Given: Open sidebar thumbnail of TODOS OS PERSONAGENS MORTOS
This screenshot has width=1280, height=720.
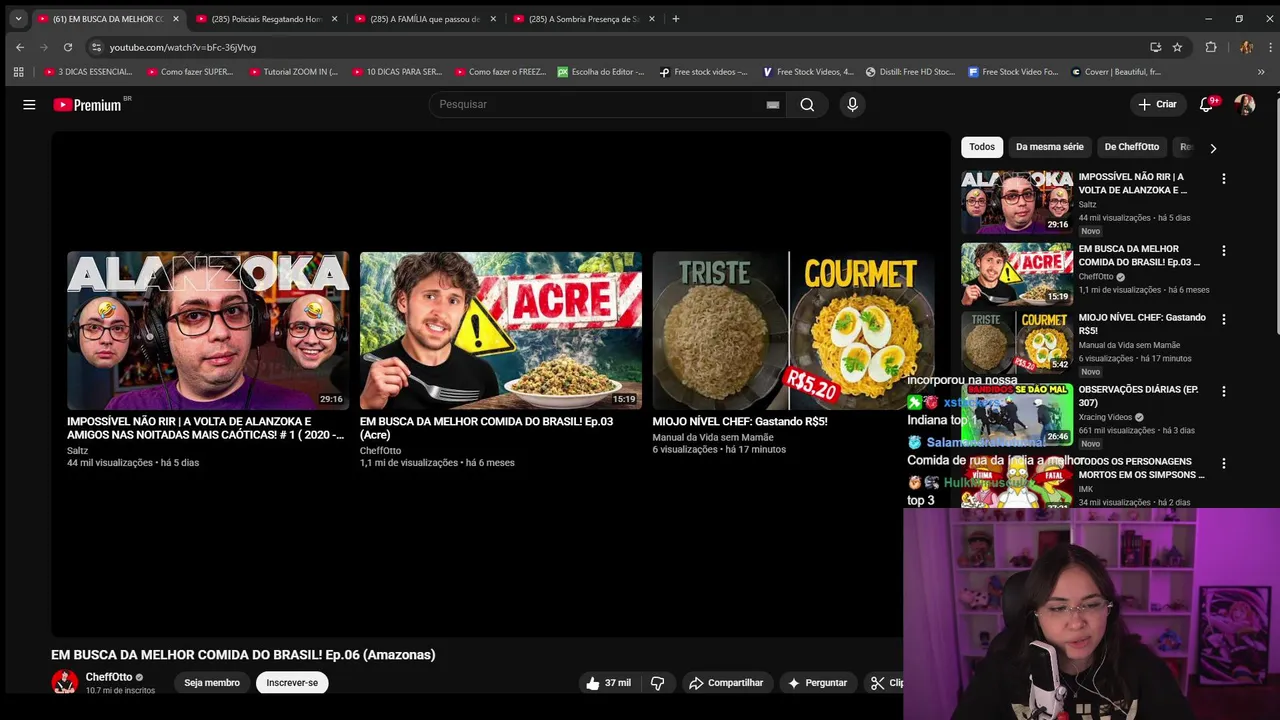Looking at the screenshot, I should [x=1017, y=483].
